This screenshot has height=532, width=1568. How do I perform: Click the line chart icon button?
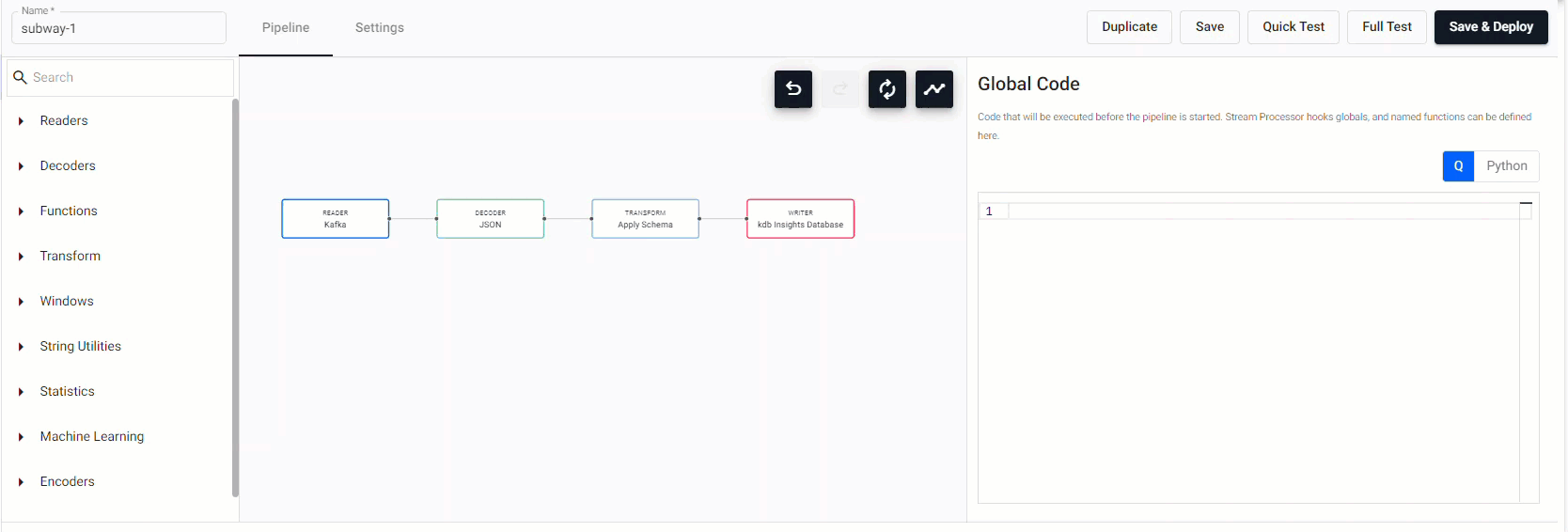coord(933,89)
